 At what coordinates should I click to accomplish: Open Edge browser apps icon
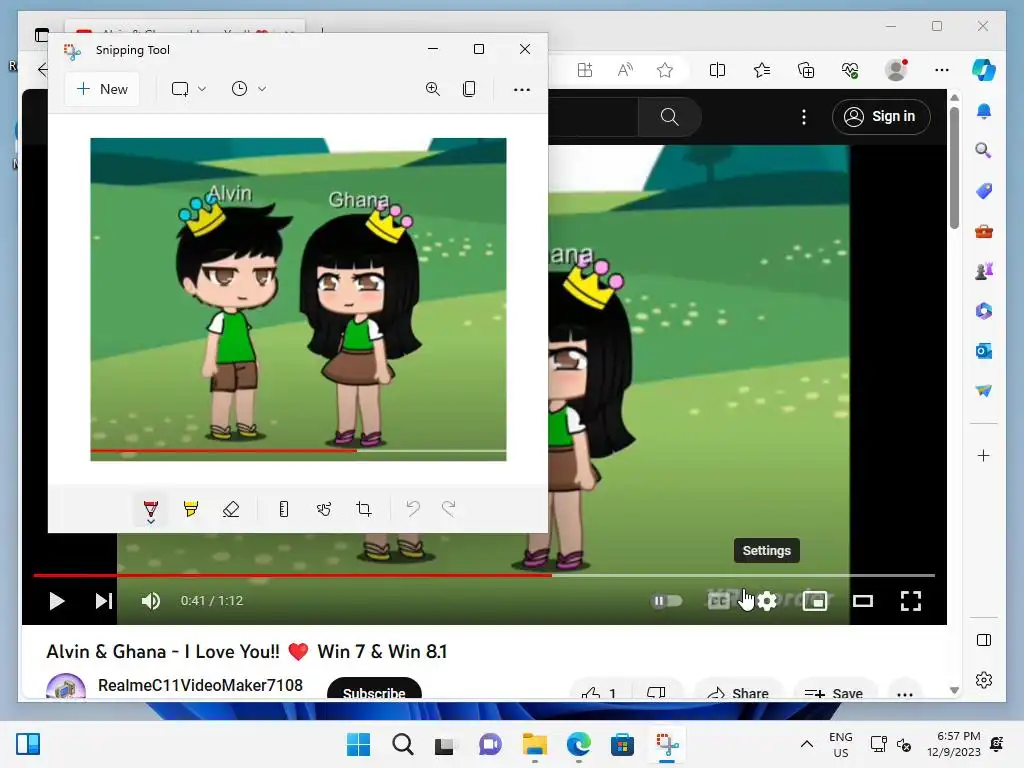pyautogui.click(x=585, y=70)
